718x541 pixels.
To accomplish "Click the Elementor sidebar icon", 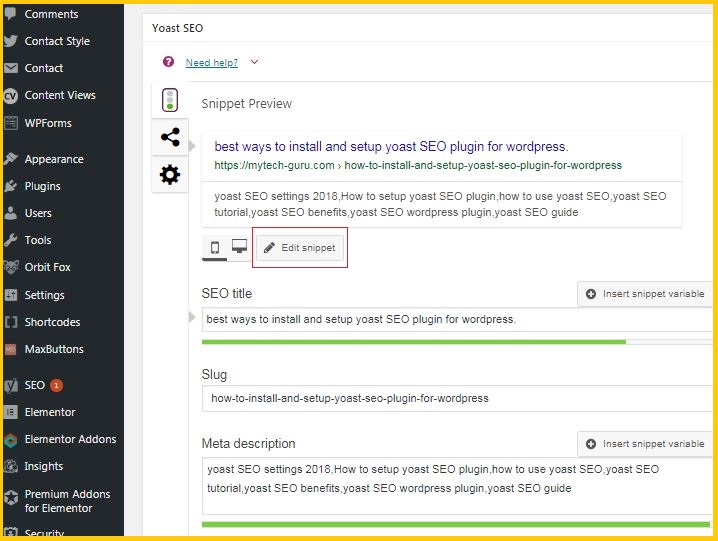I will 11,412.
